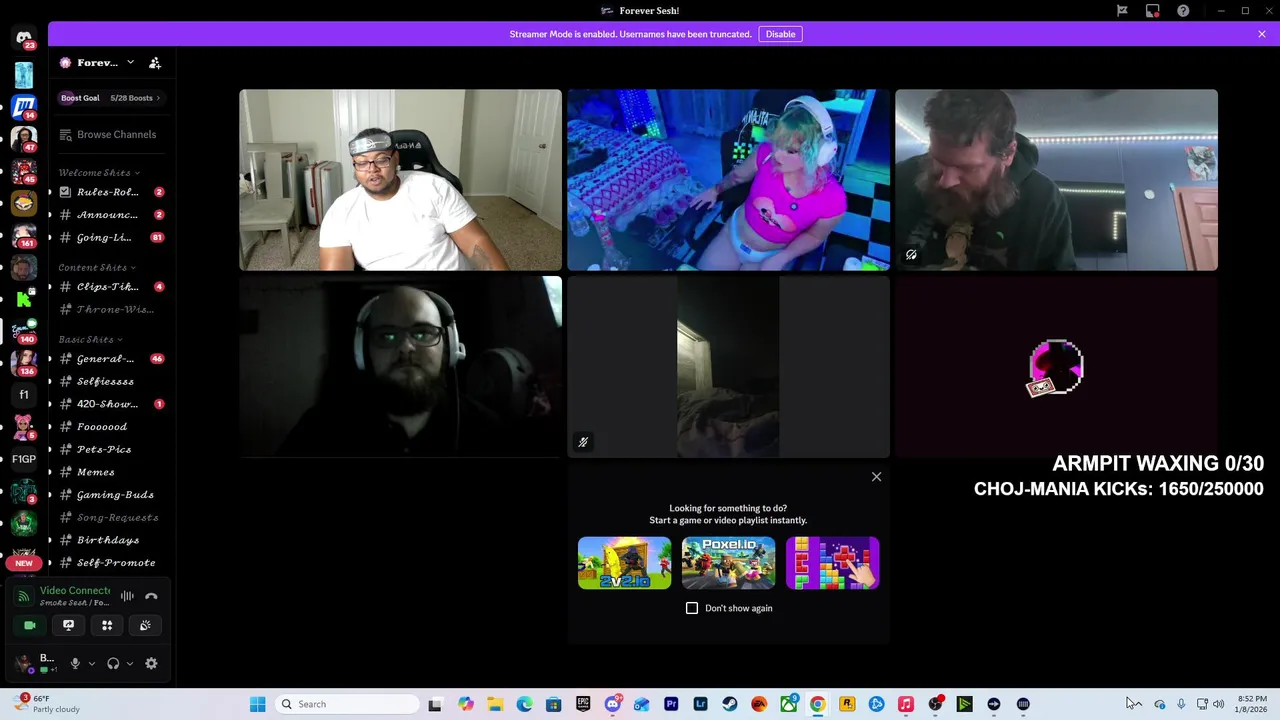Open the Windows Start menu

click(x=257, y=704)
